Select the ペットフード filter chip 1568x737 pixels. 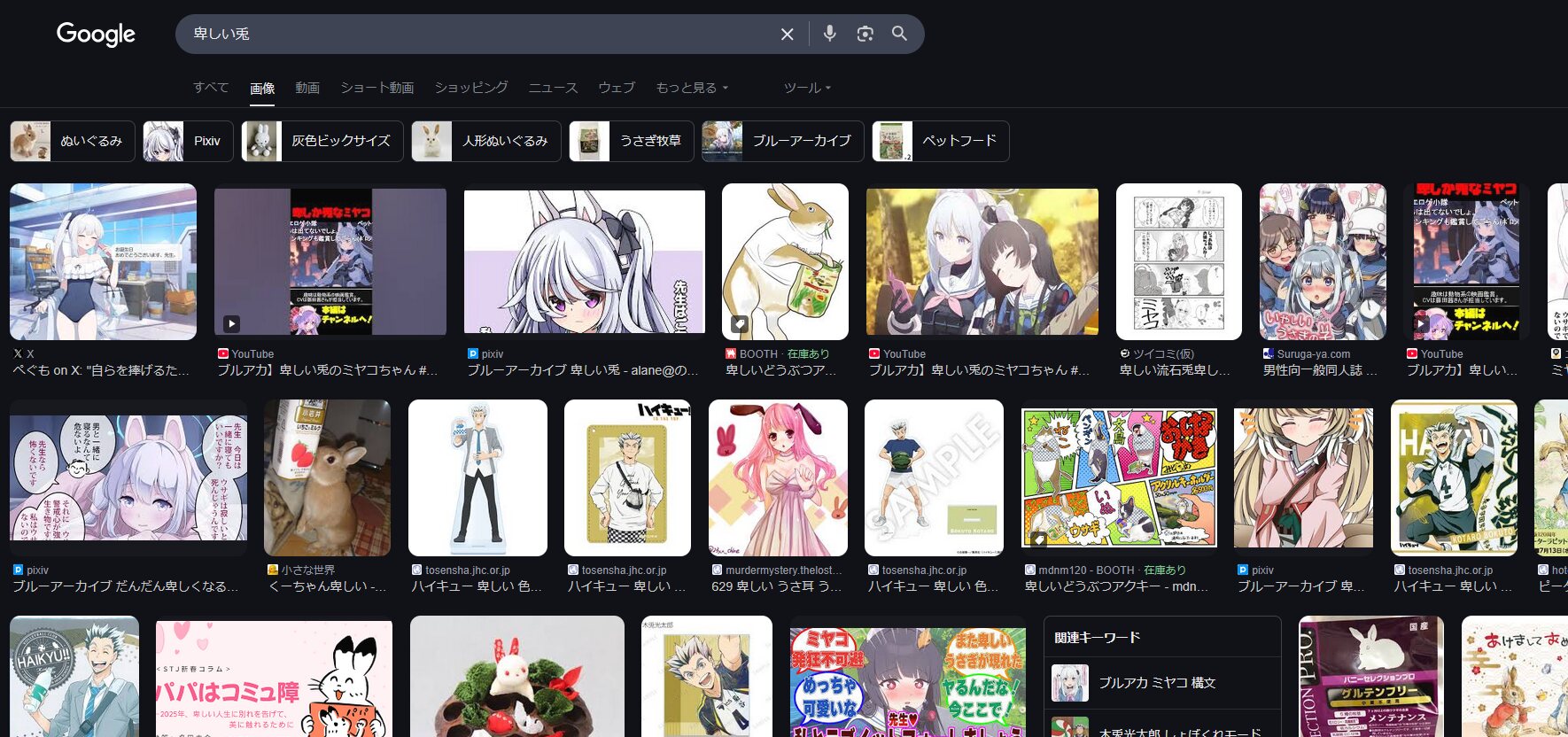[x=941, y=141]
